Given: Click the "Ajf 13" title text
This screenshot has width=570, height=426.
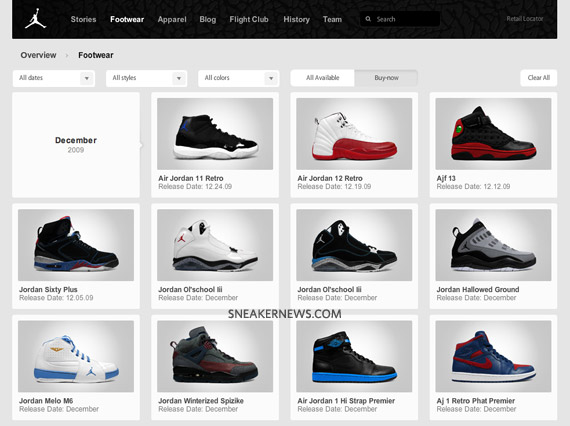Looking at the screenshot, I should pyautogui.click(x=446, y=178).
